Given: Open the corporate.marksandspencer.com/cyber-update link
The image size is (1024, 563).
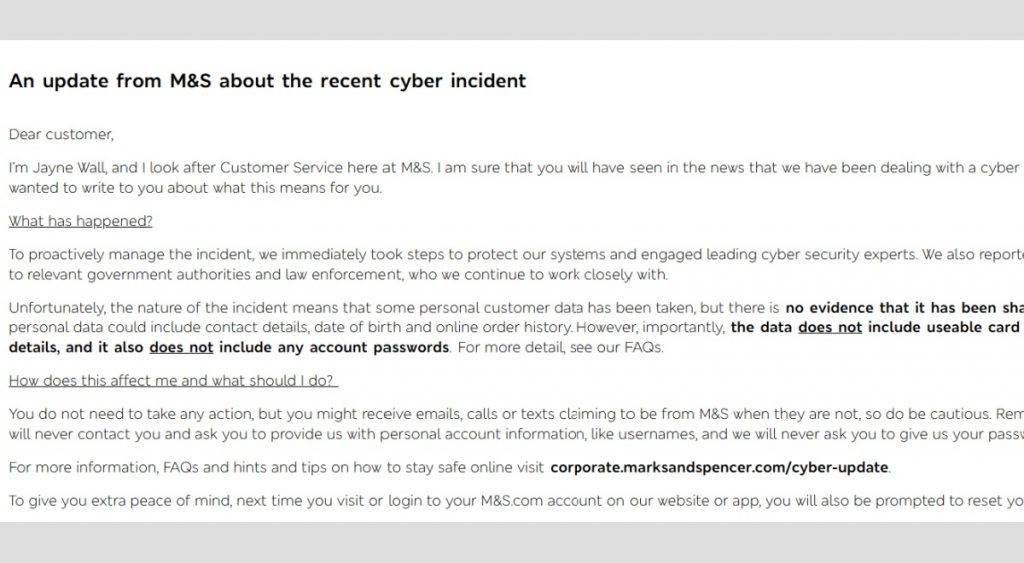Looking at the screenshot, I should [719, 468].
